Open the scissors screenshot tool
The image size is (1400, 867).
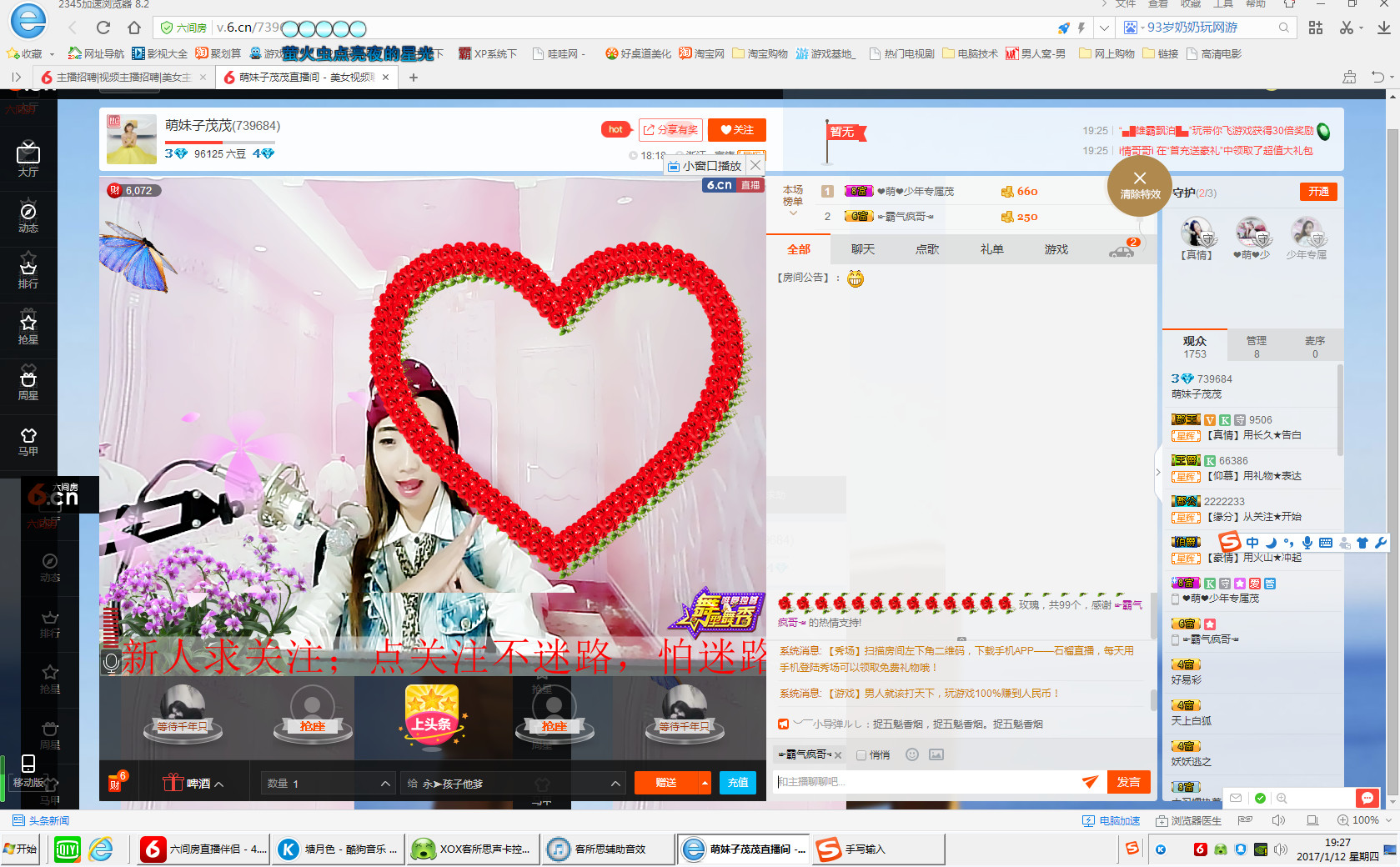coord(1346,28)
